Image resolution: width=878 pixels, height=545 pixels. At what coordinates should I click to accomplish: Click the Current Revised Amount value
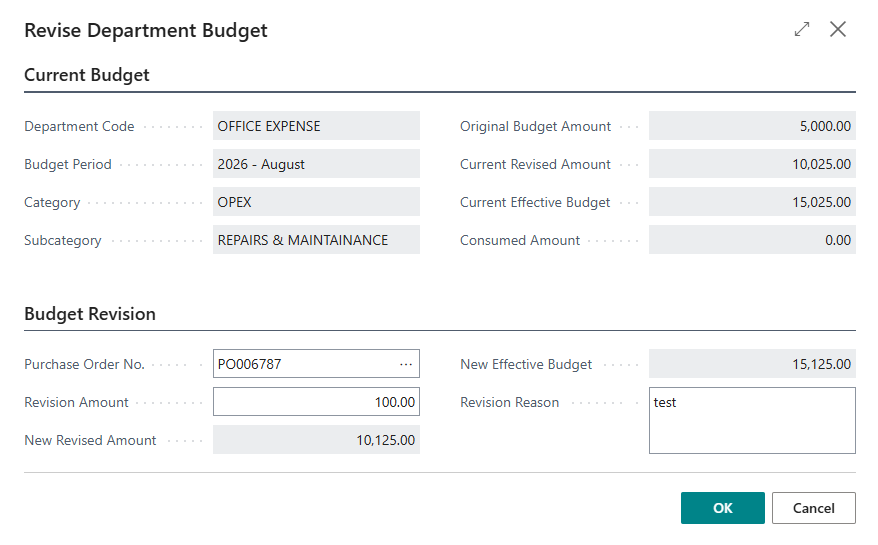coord(752,164)
